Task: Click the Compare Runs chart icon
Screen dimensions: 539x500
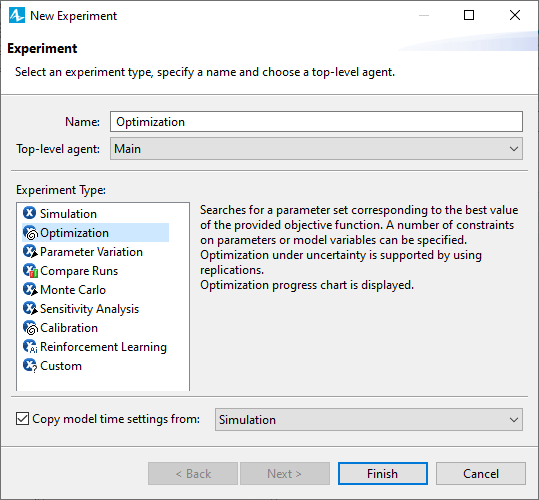Action: pyautogui.click(x=30, y=270)
